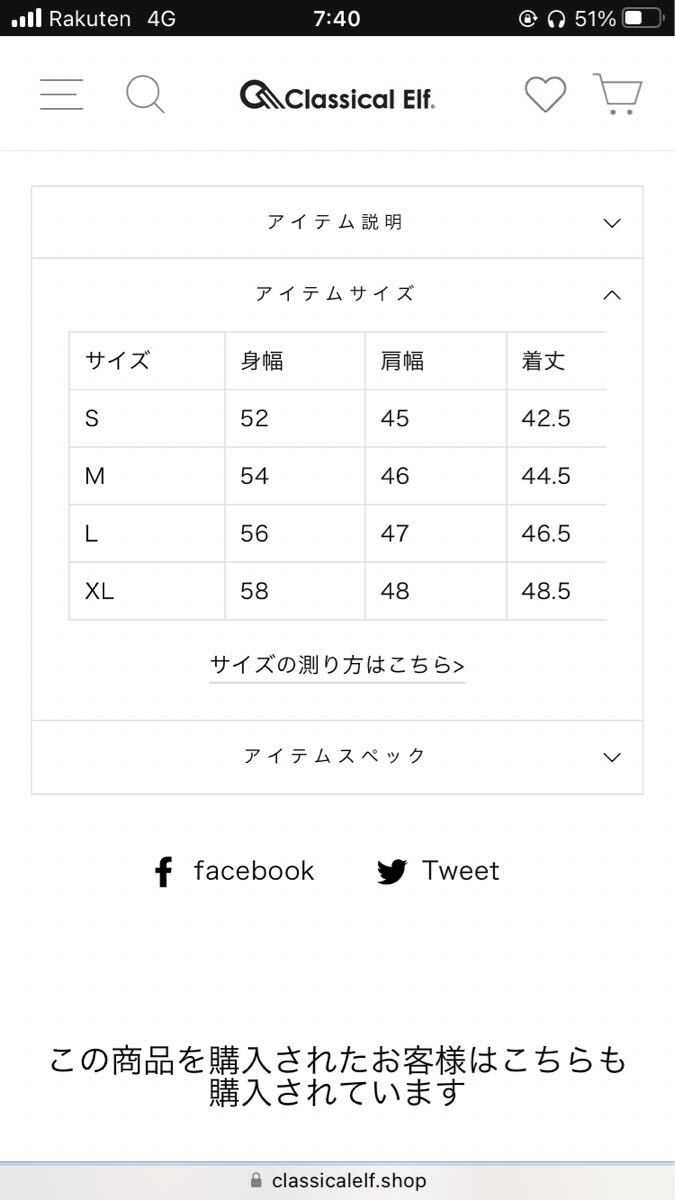Tap the classicalelf.shop address bar

[x=348, y=1181]
